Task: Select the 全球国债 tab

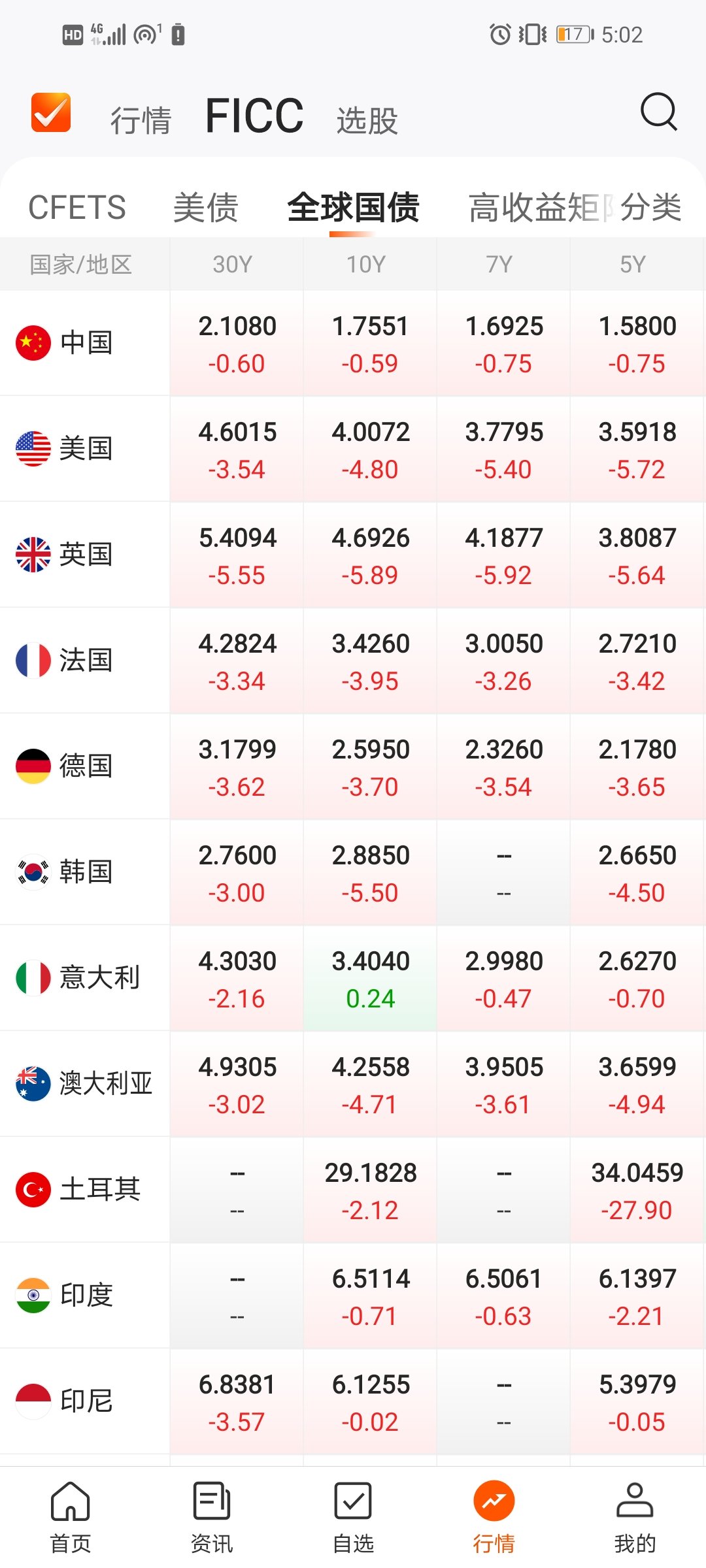Action: click(353, 208)
